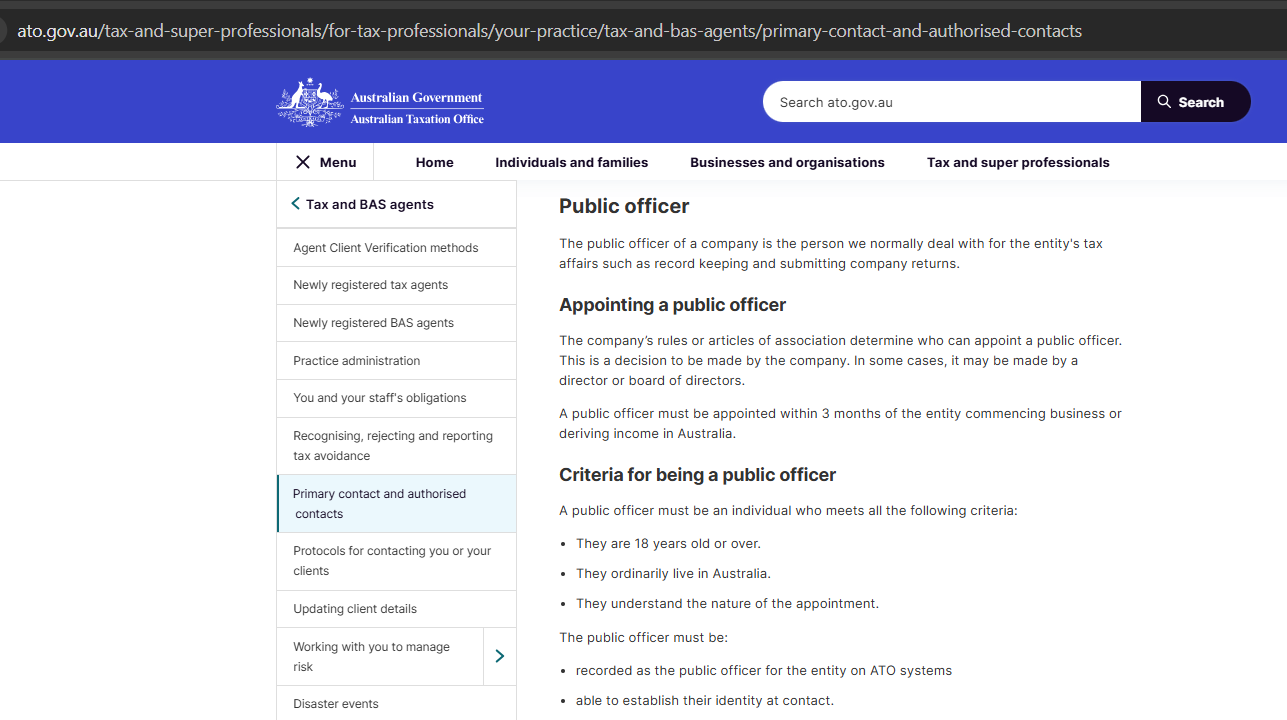
Task: Click the magnifier icon in Search button
Action: 1164,102
